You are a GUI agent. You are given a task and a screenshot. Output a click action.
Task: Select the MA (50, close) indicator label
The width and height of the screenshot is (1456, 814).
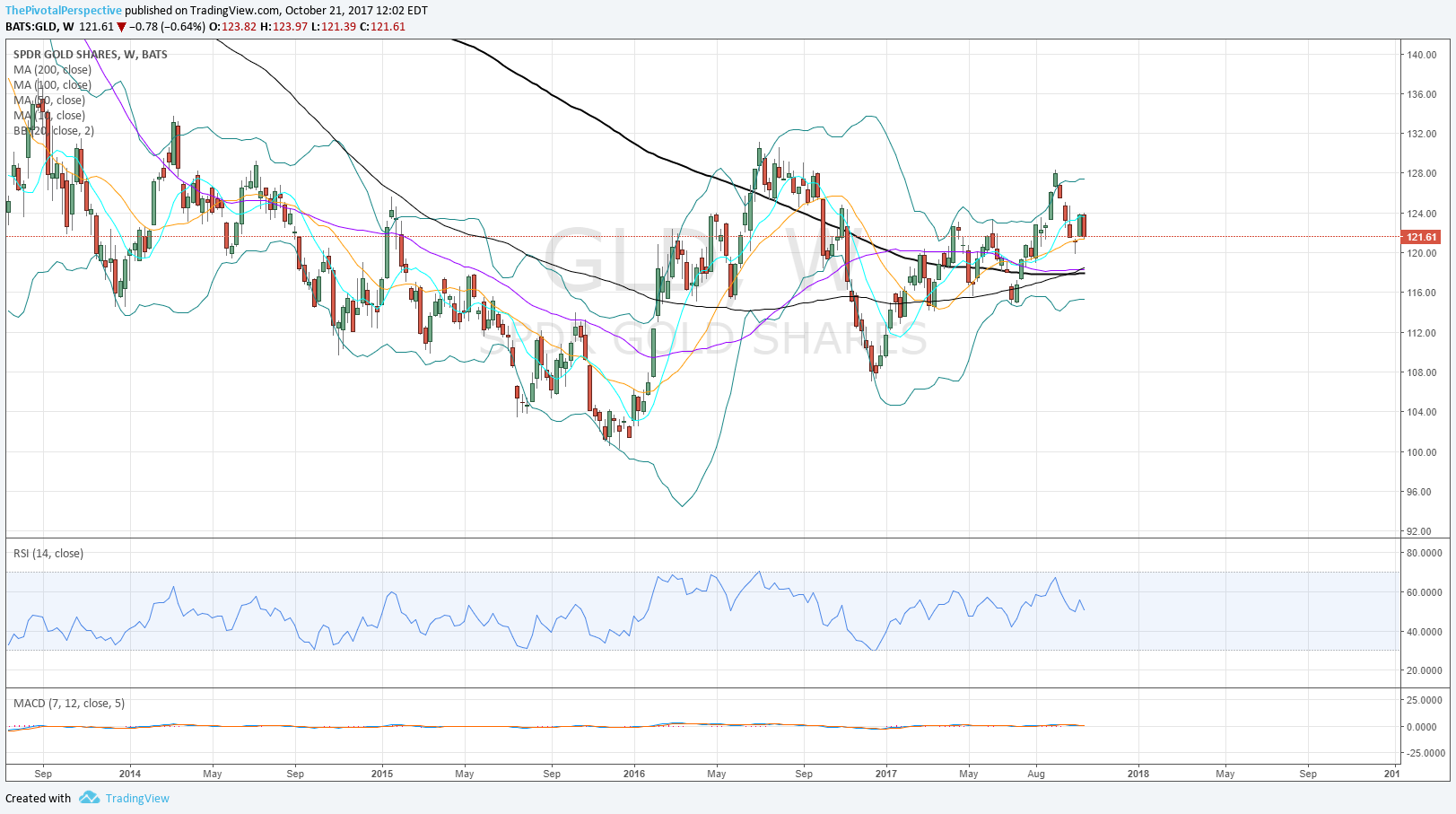click(49, 100)
